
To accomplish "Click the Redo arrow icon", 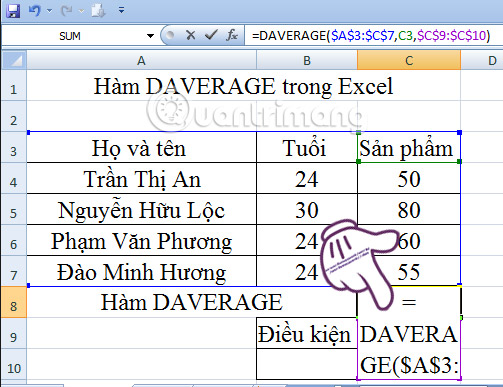I will click(x=67, y=11).
